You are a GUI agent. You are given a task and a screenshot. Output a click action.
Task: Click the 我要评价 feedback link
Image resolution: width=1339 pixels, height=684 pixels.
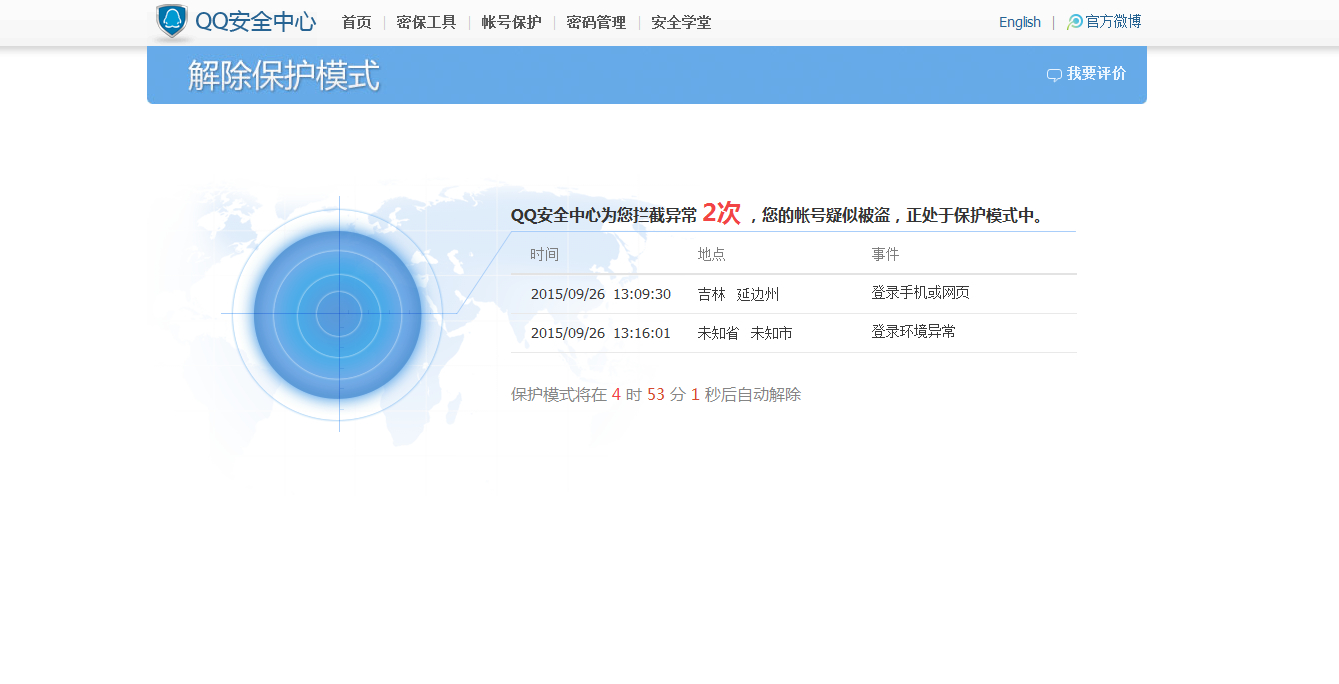pyautogui.click(x=1096, y=74)
